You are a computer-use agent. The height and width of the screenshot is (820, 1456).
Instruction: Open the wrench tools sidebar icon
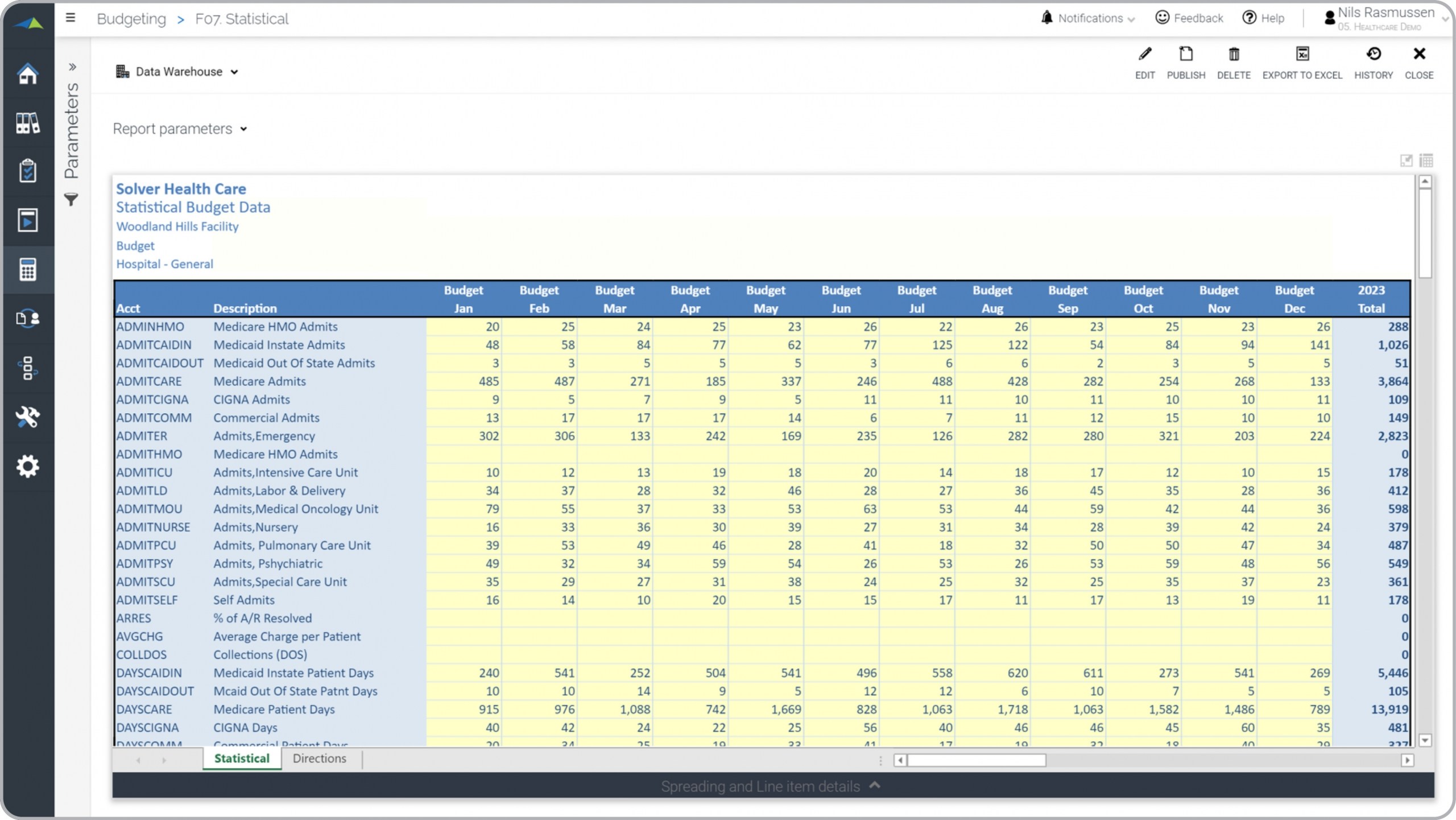tap(27, 417)
